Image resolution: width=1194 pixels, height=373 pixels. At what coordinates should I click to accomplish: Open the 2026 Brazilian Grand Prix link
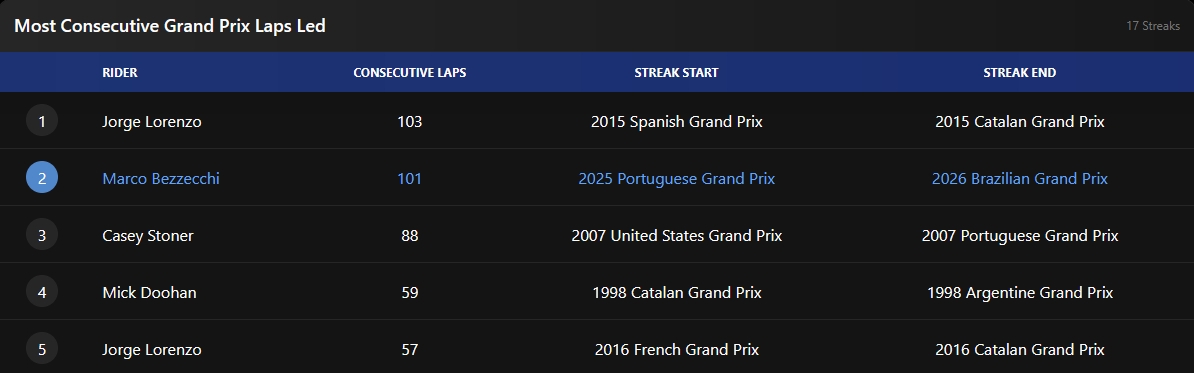[x=1020, y=179]
